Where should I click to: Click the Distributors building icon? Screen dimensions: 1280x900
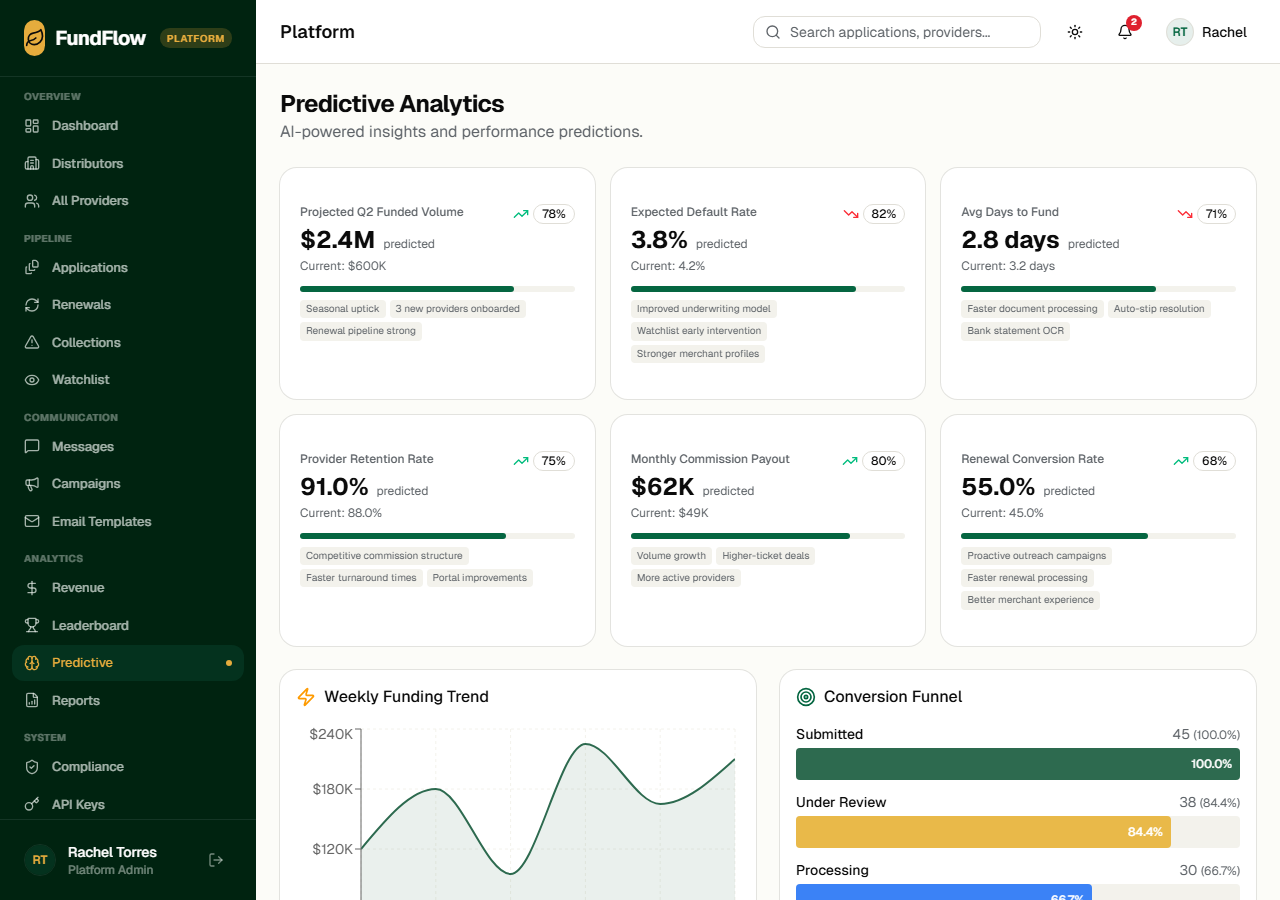click(32, 163)
